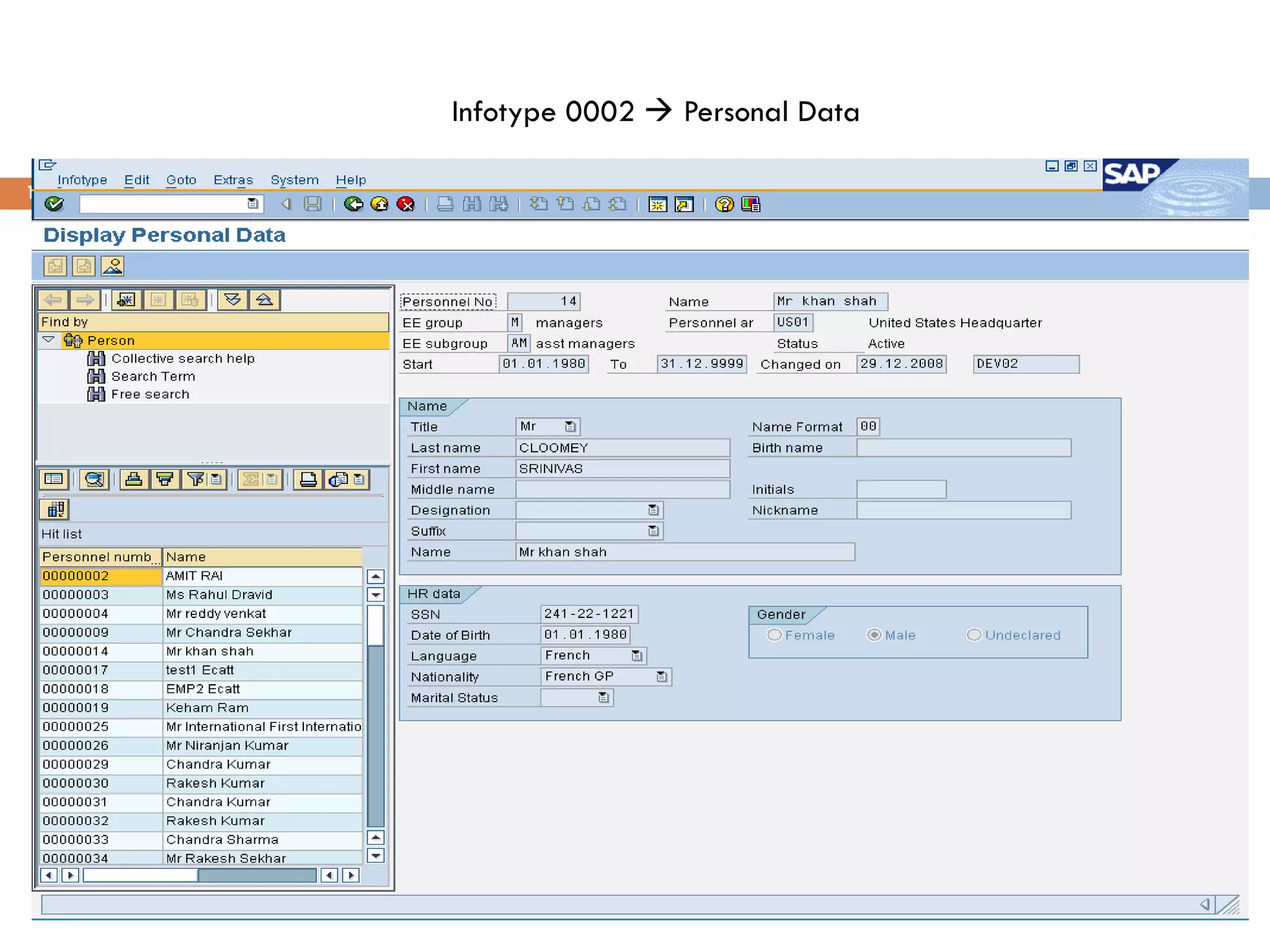Click Expand All icon in the Find by toolbar

[x=233, y=300]
